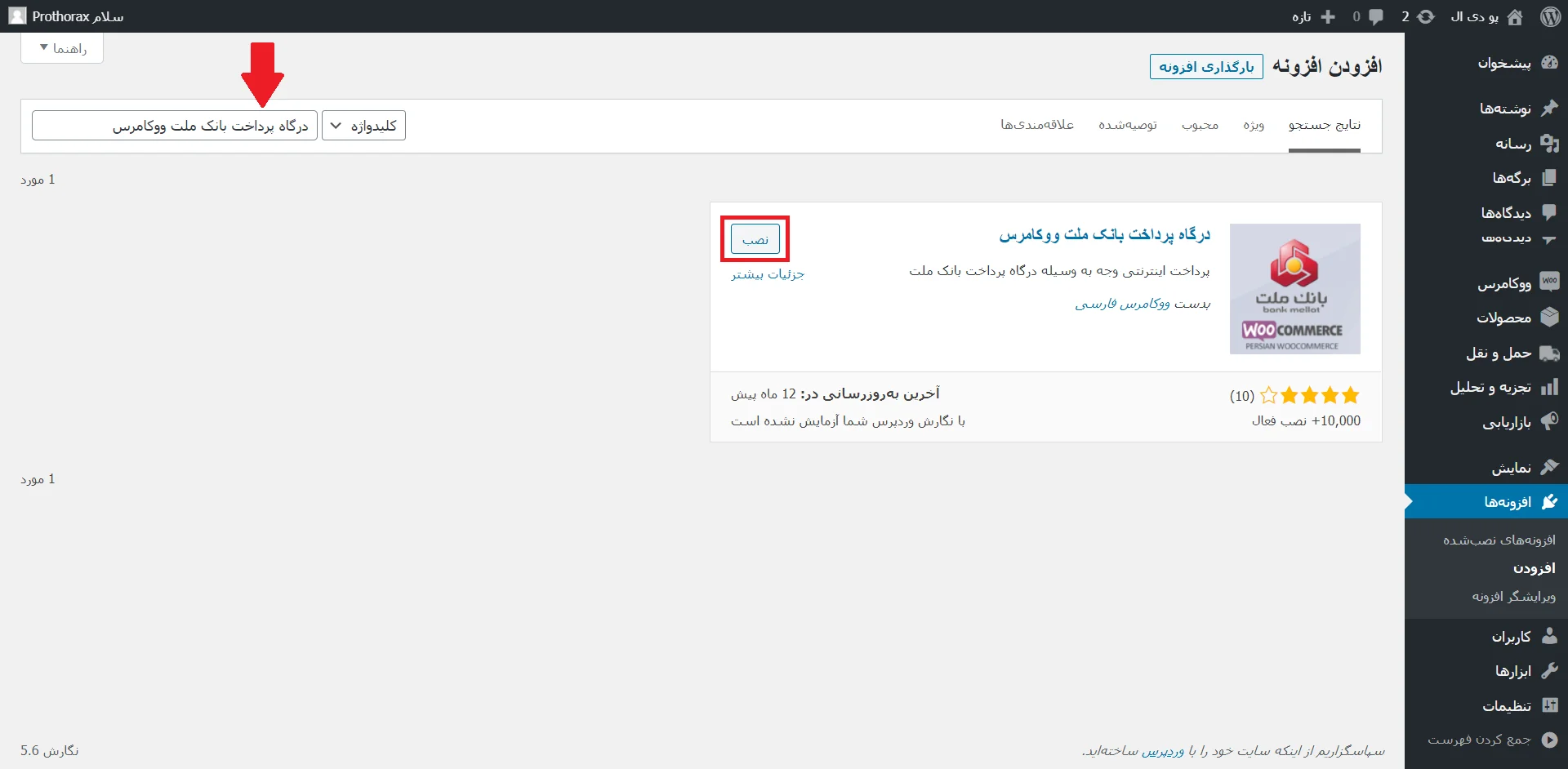Open جزئیات بیشتر plugin details link
Viewport: 1568px width, 769px height.
[766, 274]
